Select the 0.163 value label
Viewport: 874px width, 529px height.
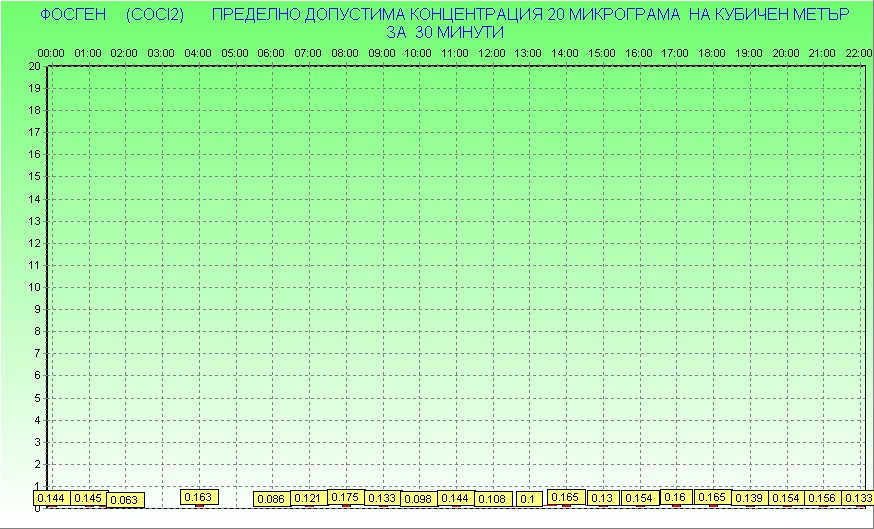click(199, 497)
